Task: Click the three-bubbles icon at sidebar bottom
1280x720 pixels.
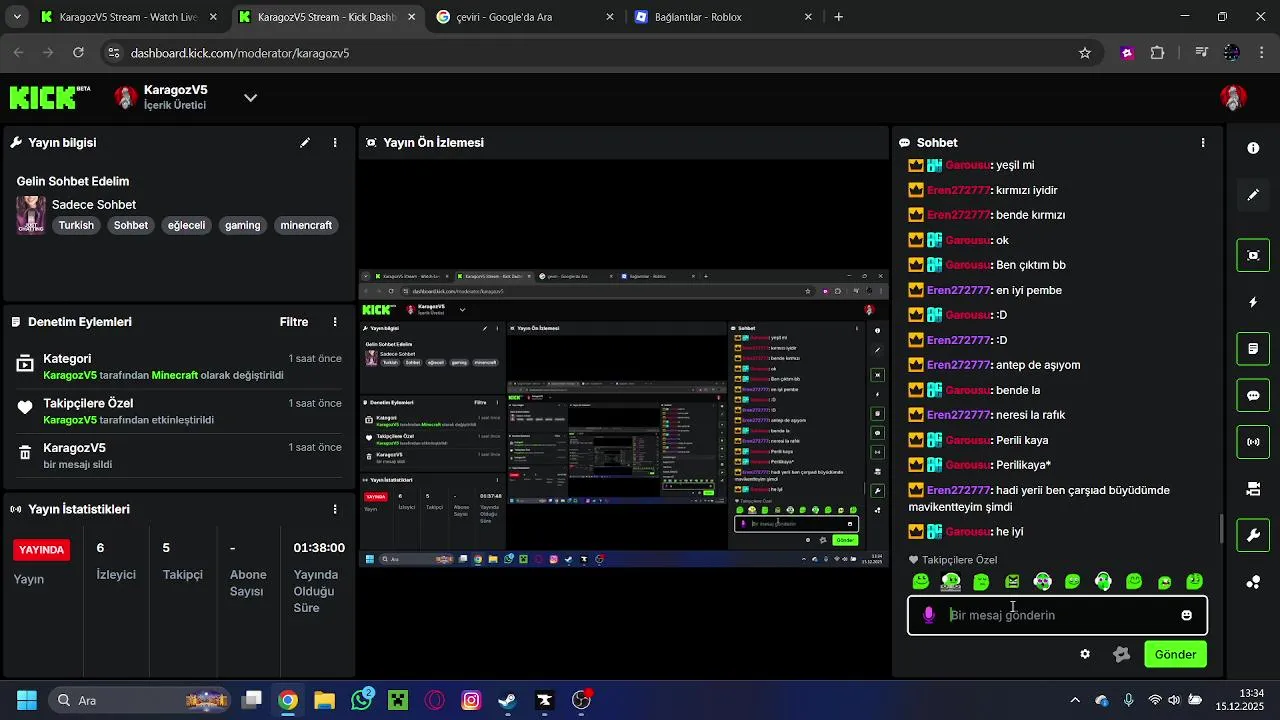Action: tap(1253, 582)
